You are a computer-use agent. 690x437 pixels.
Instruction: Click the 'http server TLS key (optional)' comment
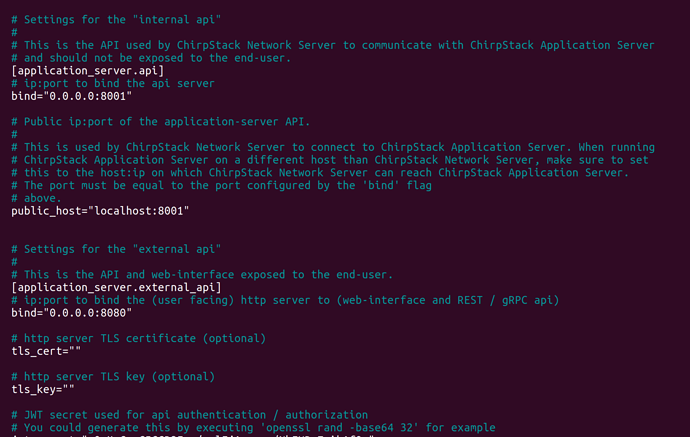coord(113,377)
